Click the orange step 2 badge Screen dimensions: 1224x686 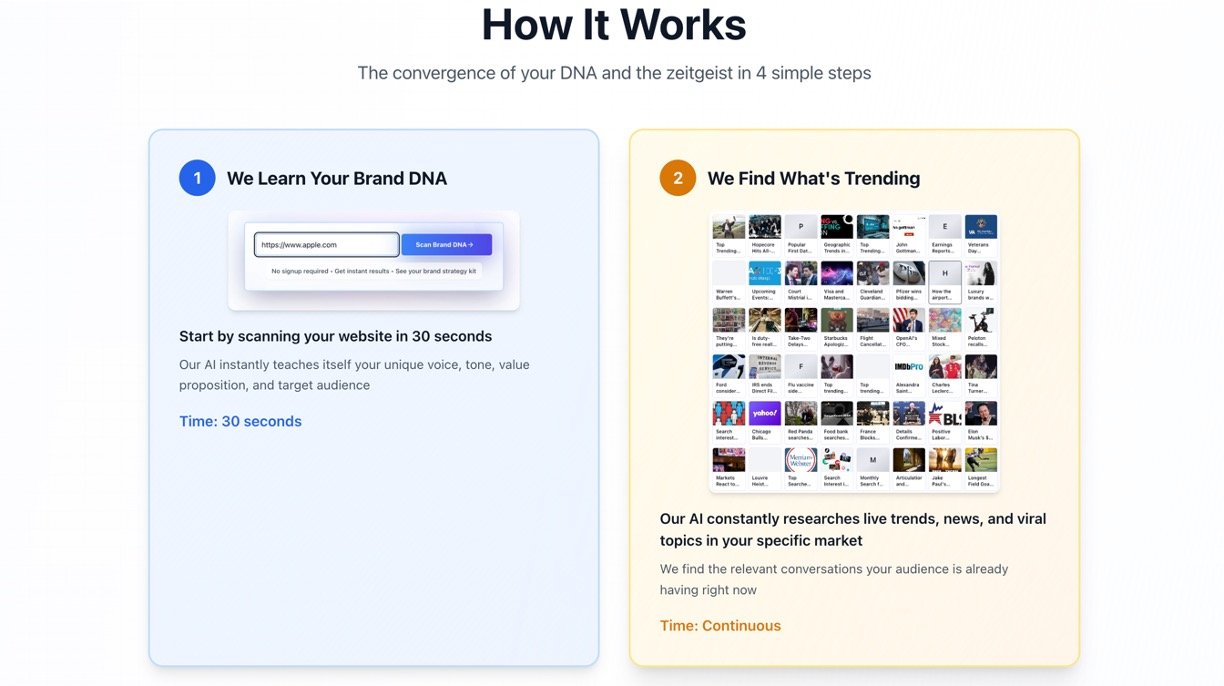point(678,178)
